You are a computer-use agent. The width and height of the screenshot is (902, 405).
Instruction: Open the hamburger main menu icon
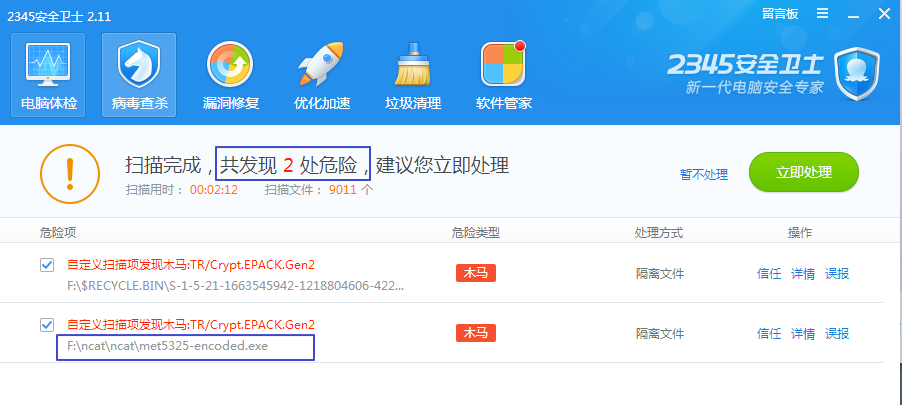pos(823,13)
